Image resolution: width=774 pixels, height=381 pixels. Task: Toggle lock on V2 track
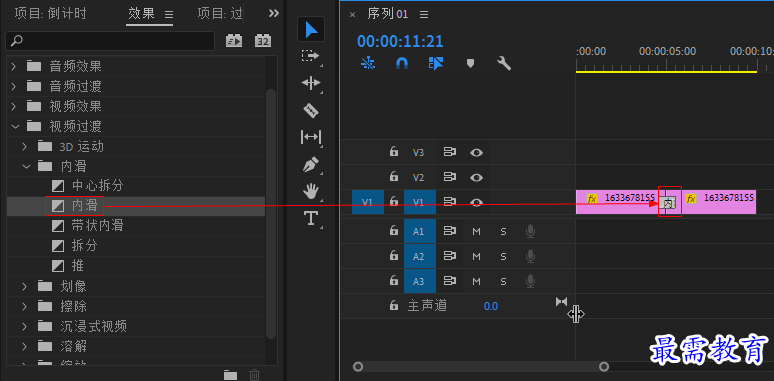point(394,177)
